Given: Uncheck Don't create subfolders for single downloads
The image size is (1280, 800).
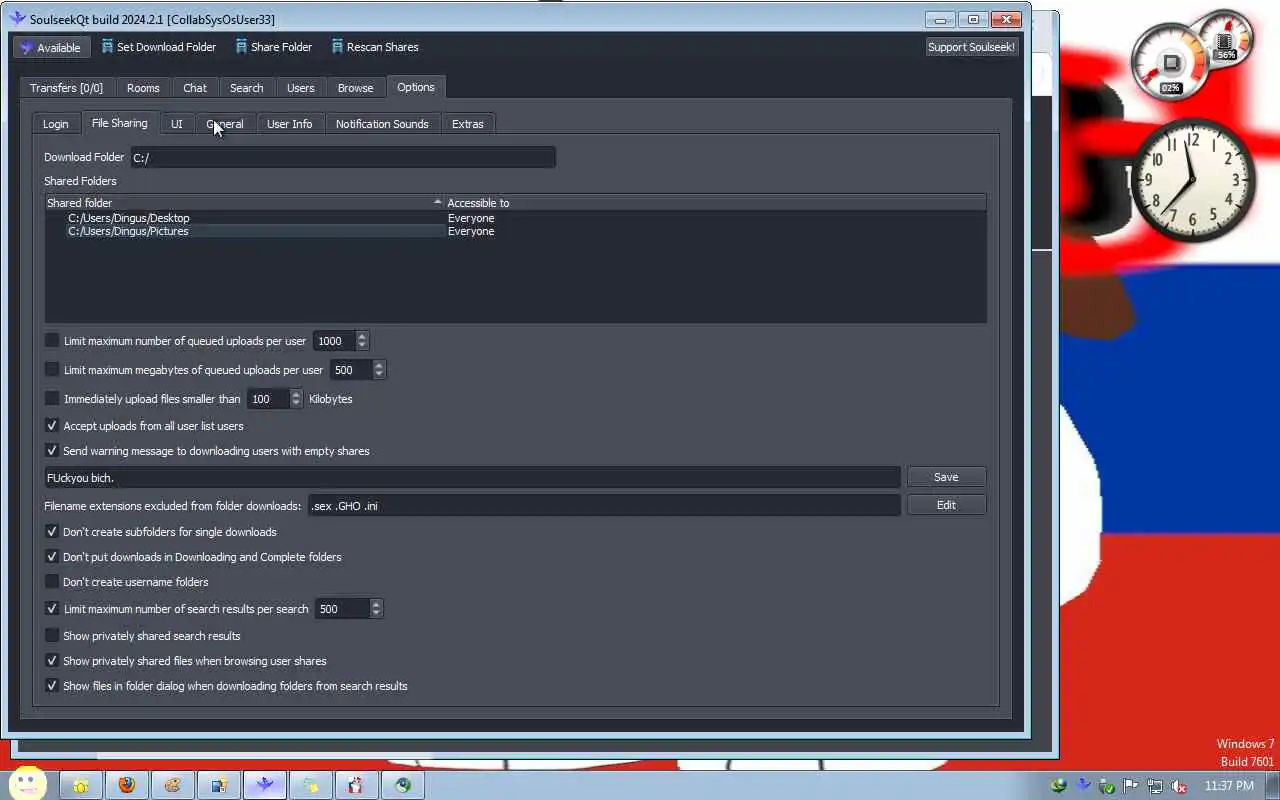Looking at the screenshot, I should (52, 532).
